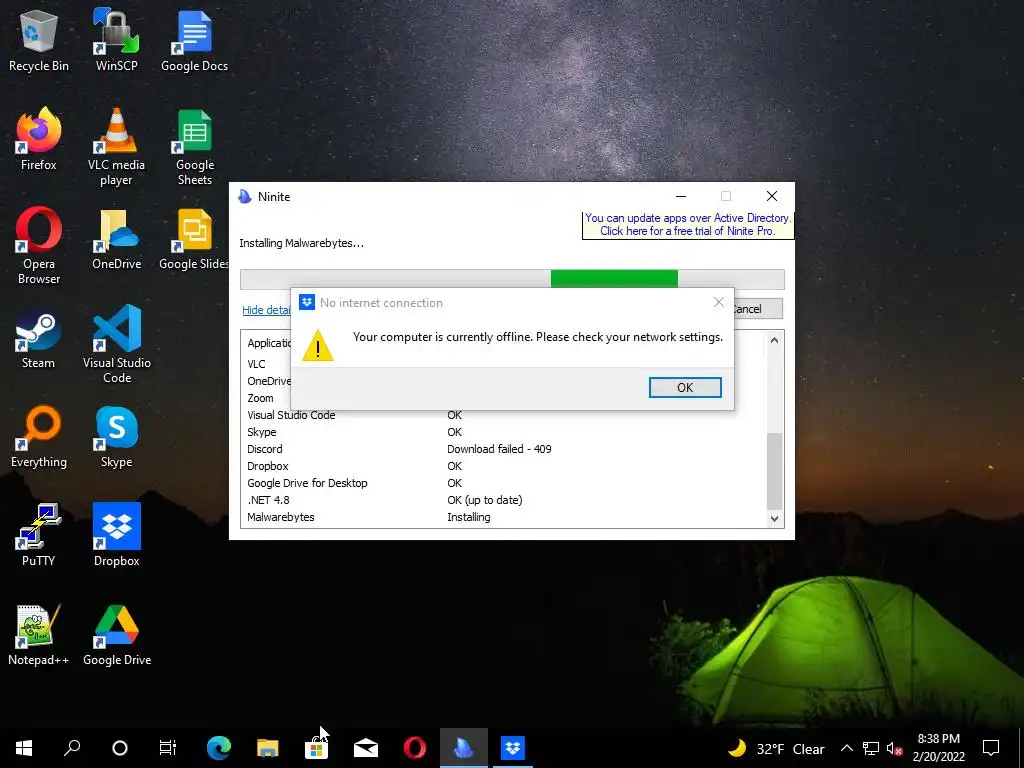This screenshot has width=1024, height=768.
Task: Open the Recycle Bin desktop icon
Action: (x=39, y=41)
